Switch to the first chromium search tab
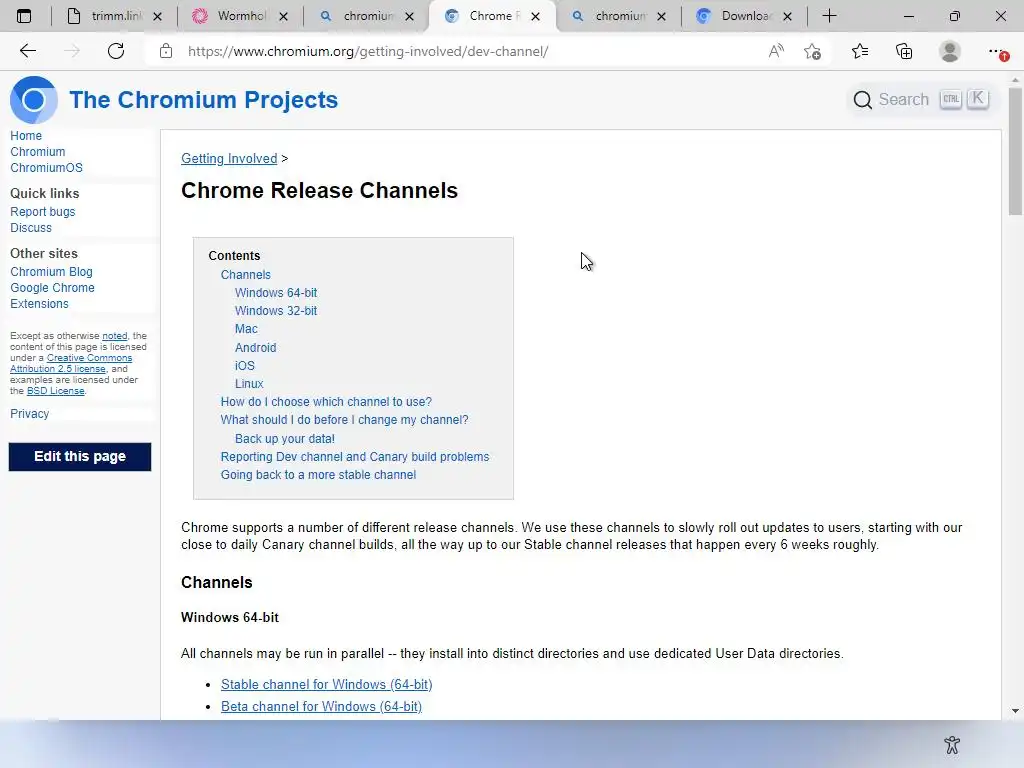Screen dimensions: 1024x768 point(368,16)
